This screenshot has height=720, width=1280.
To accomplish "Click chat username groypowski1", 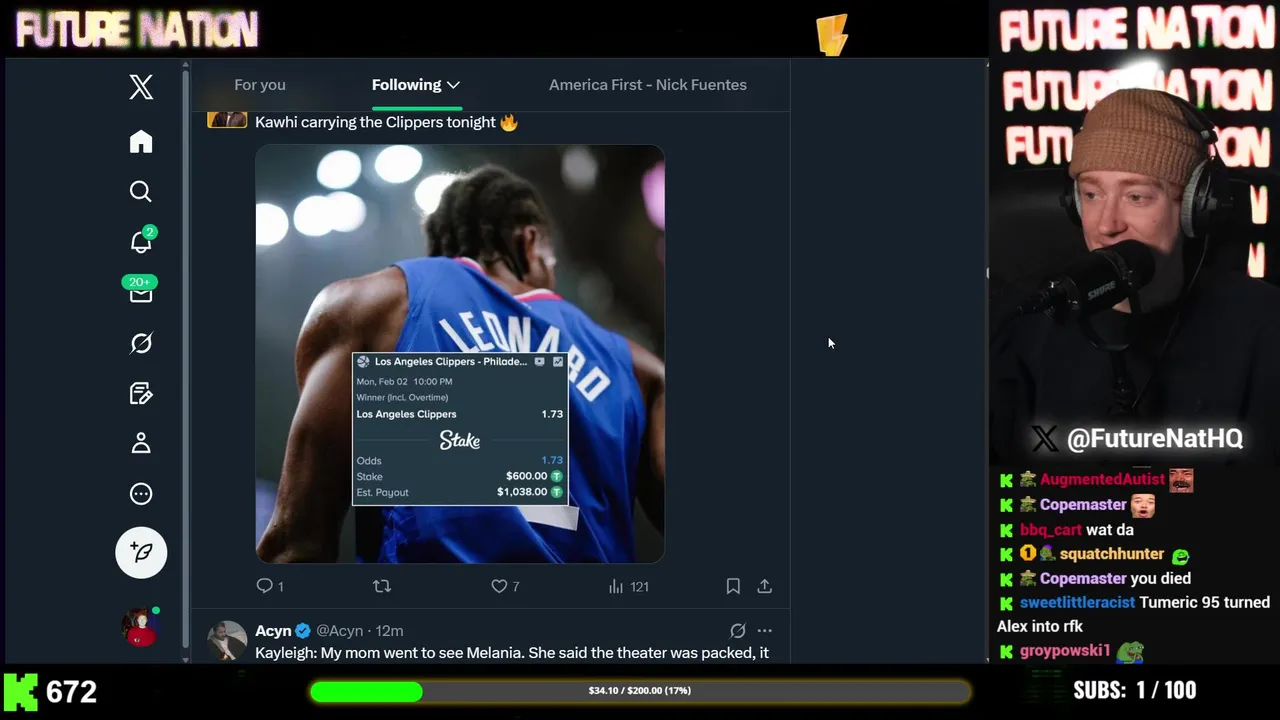I will coord(1065,651).
